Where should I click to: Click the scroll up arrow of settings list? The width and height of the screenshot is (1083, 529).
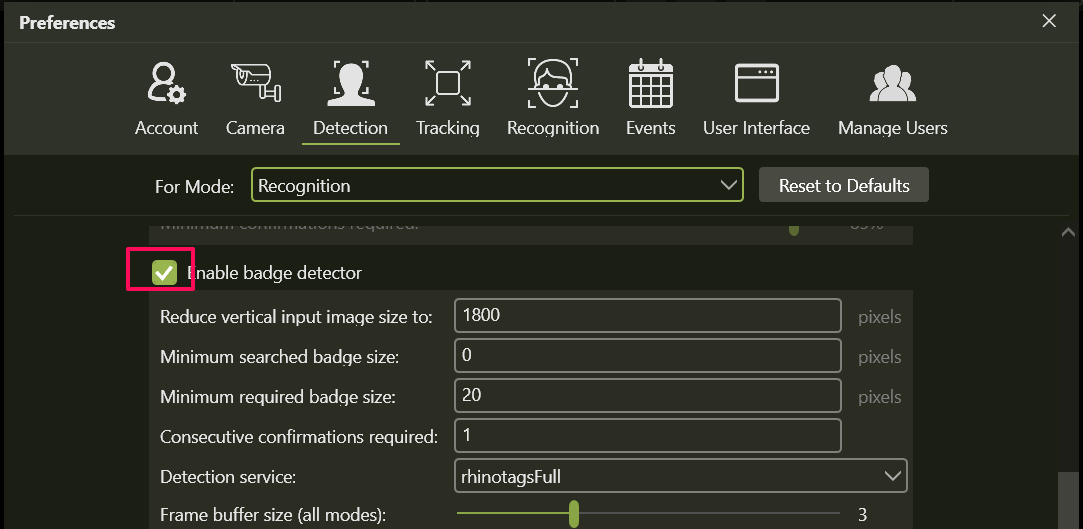pos(1066,232)
